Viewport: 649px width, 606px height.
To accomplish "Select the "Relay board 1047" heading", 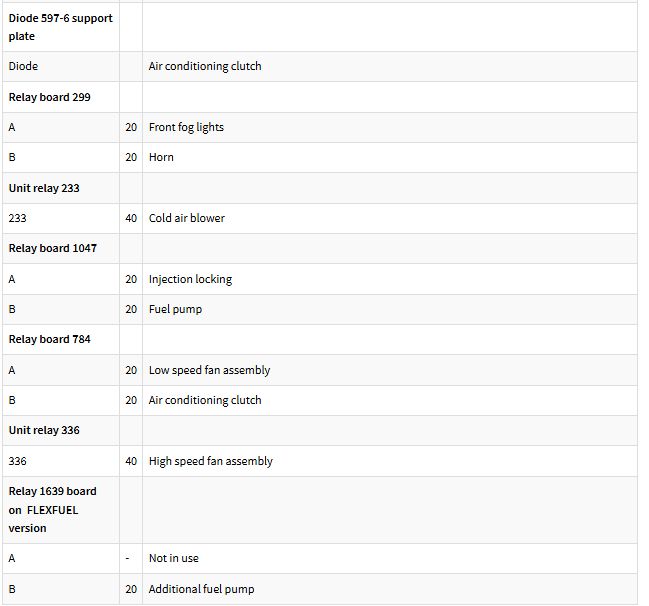I will point(53,248).
